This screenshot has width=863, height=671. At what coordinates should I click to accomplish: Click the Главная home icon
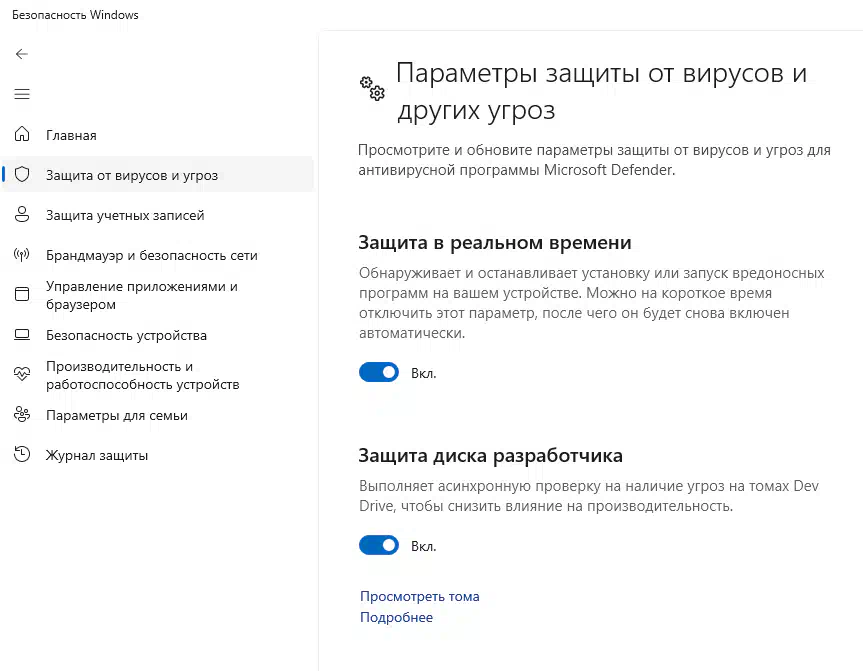22,134
